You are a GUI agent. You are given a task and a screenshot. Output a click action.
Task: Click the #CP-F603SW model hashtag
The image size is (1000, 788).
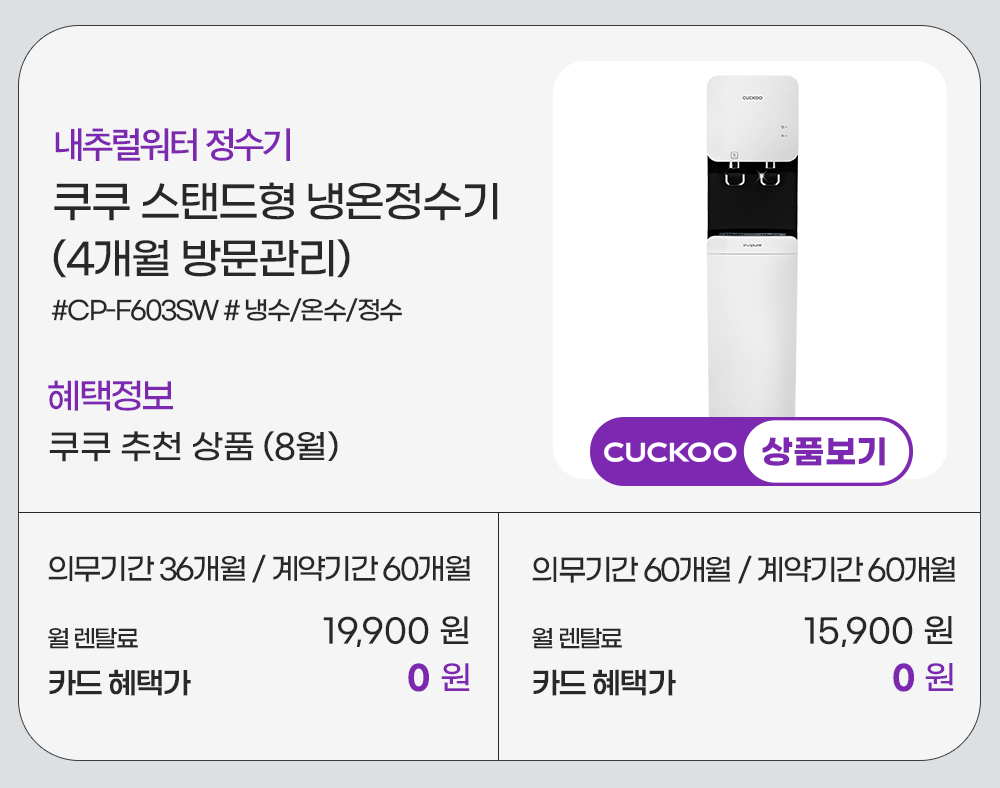(x=134, y=310)
